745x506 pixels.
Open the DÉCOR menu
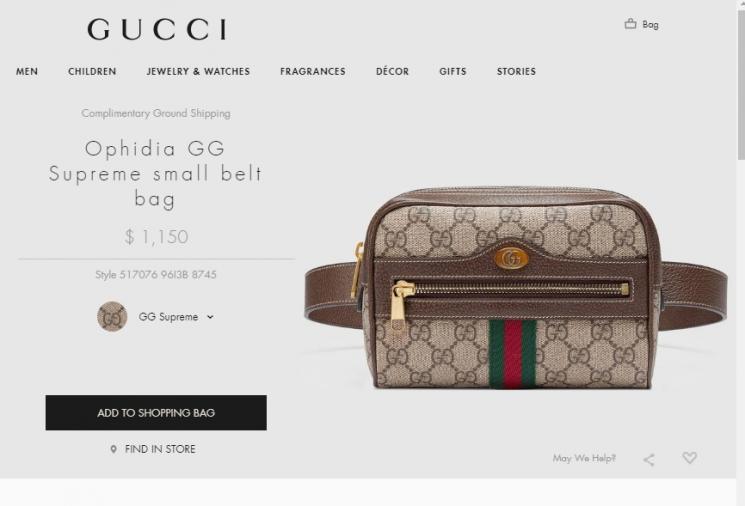392,71
